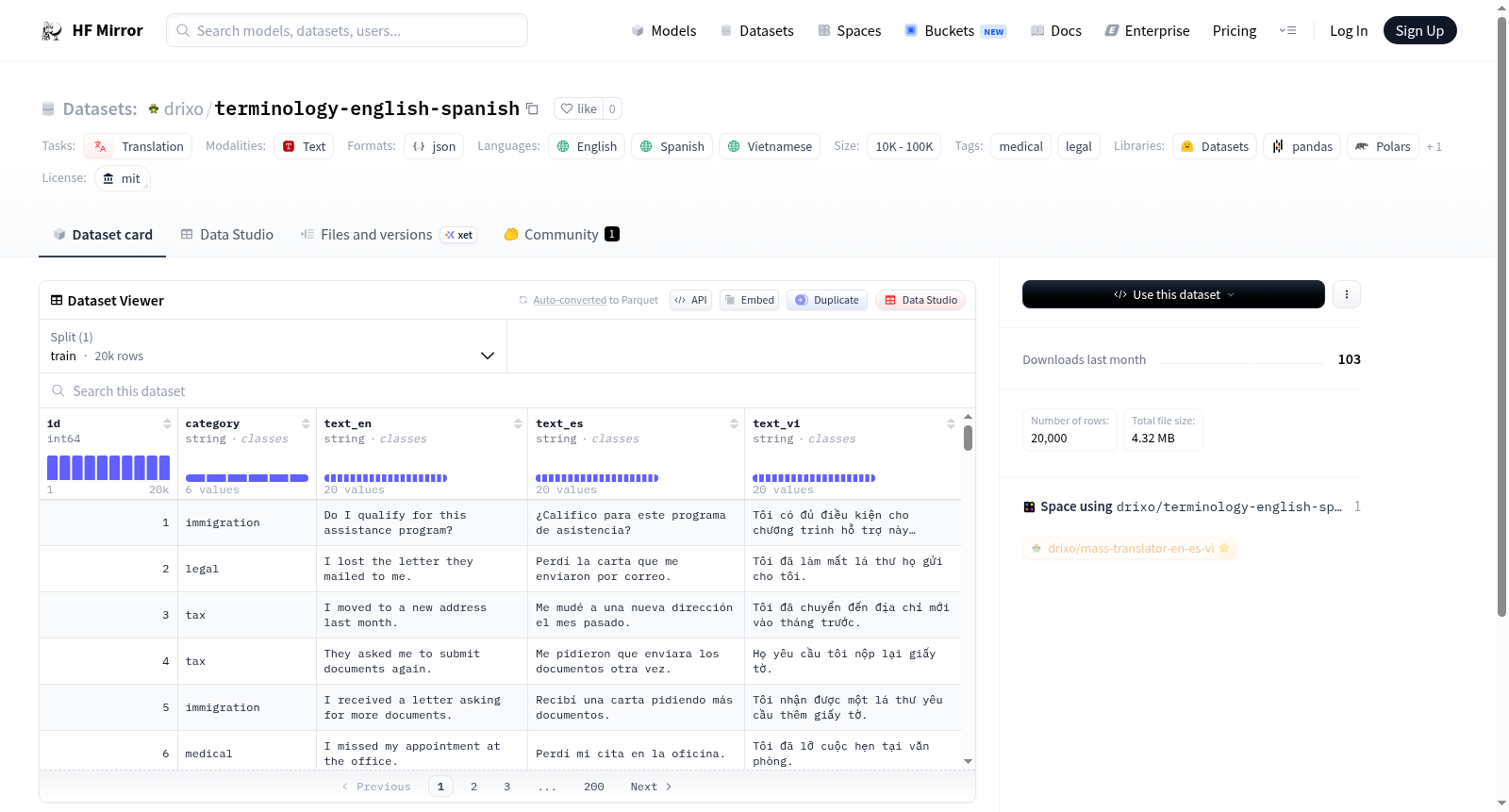
Task: Sort the category column
Action: click(x=306, y=423)
